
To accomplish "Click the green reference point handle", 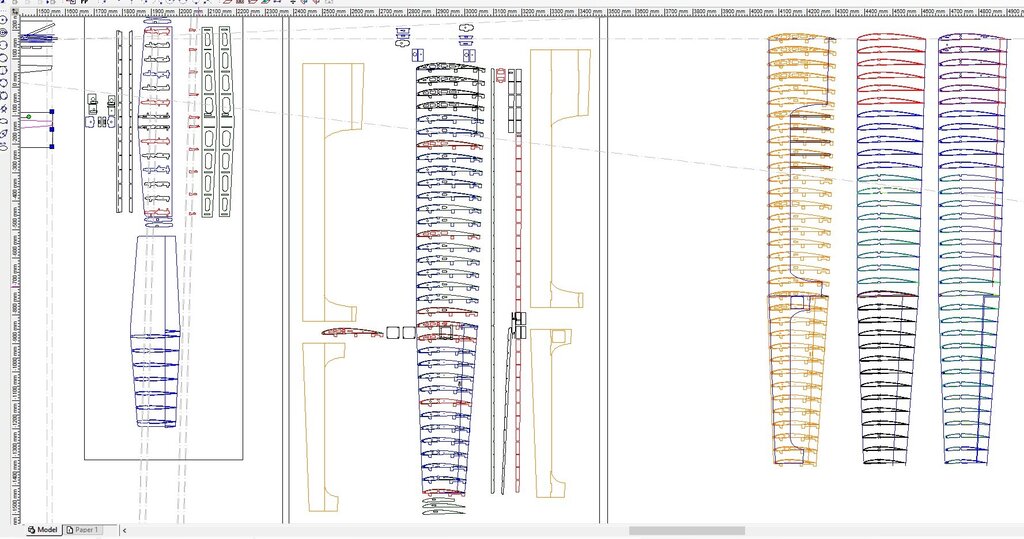I will 29,117.
